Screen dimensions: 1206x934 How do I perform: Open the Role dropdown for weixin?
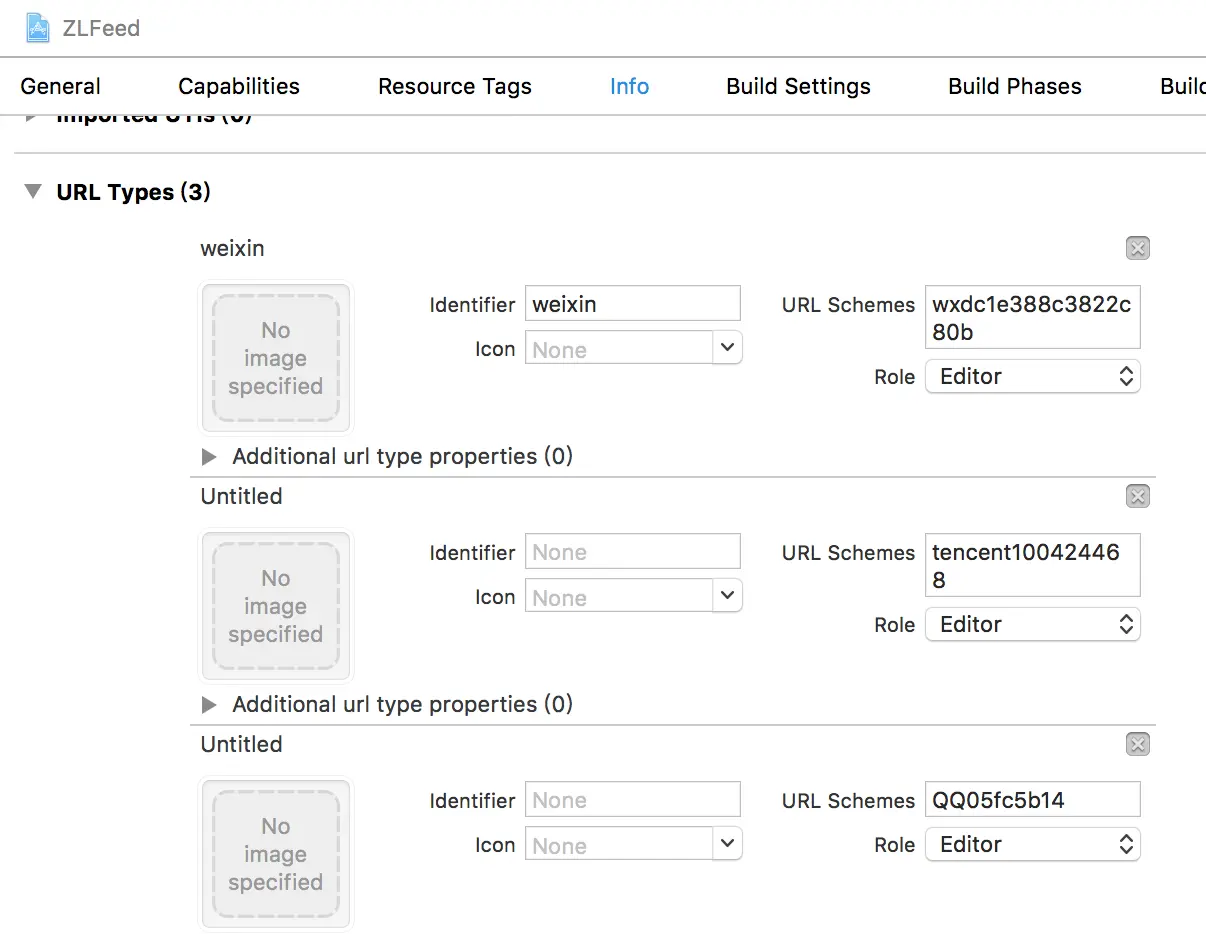pos(1032,377)
